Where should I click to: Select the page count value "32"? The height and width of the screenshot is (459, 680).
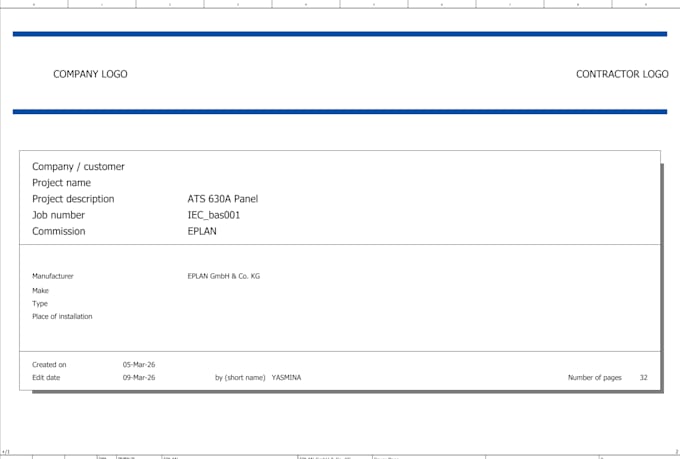click(644, 377)
